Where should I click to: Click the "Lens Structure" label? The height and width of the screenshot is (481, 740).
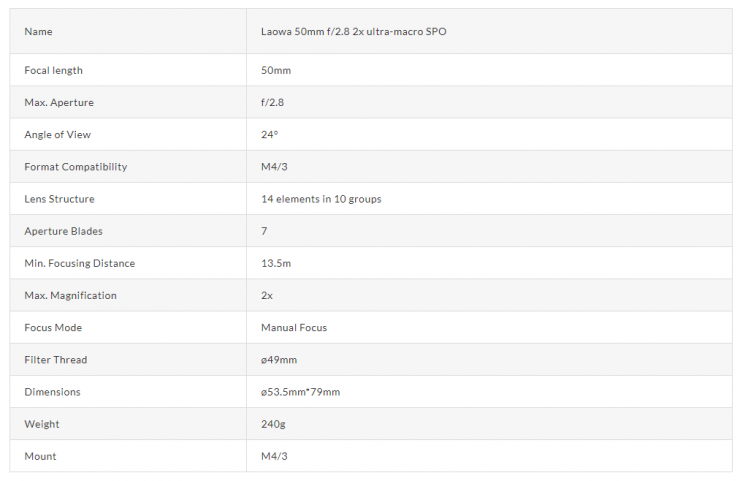tap(59, 199)
